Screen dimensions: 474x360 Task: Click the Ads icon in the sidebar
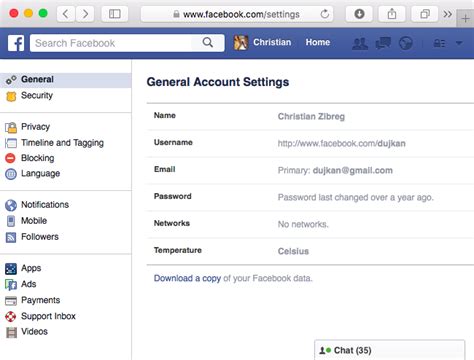click(x=11, y=285)
